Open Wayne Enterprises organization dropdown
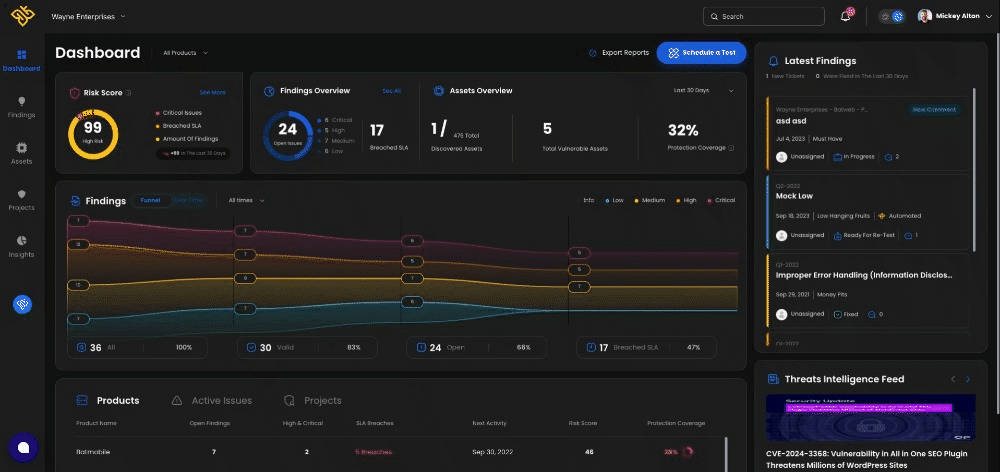 coord(89,16)
